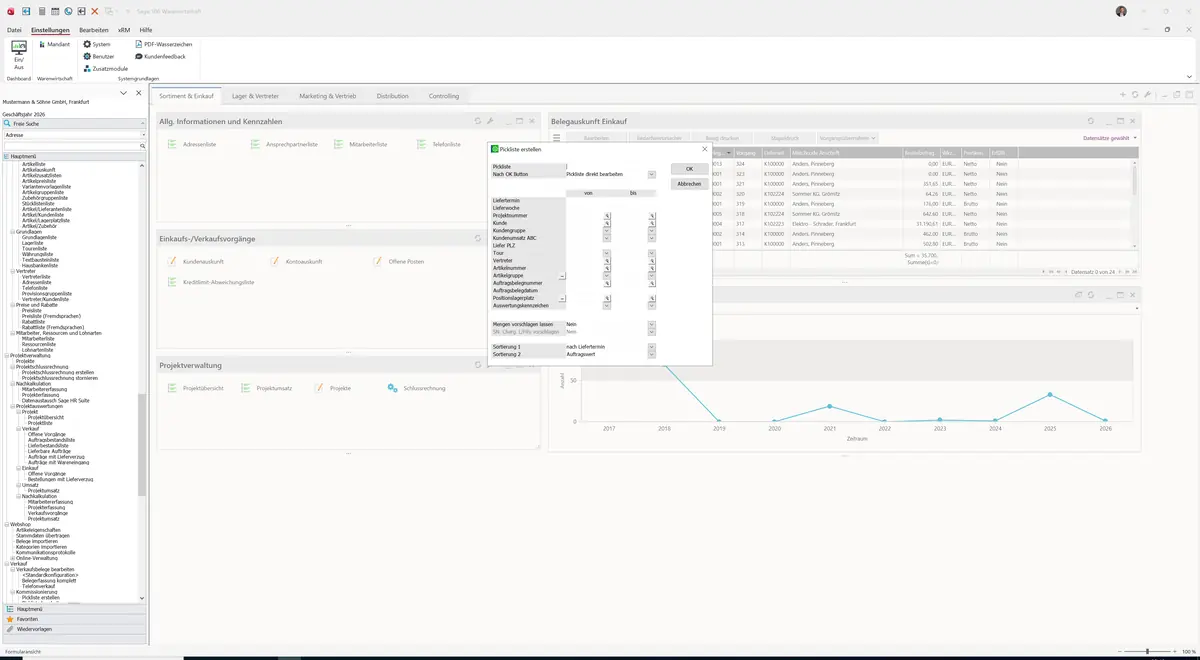Open the Kontoauskunft tile

(x=297, y=261)
